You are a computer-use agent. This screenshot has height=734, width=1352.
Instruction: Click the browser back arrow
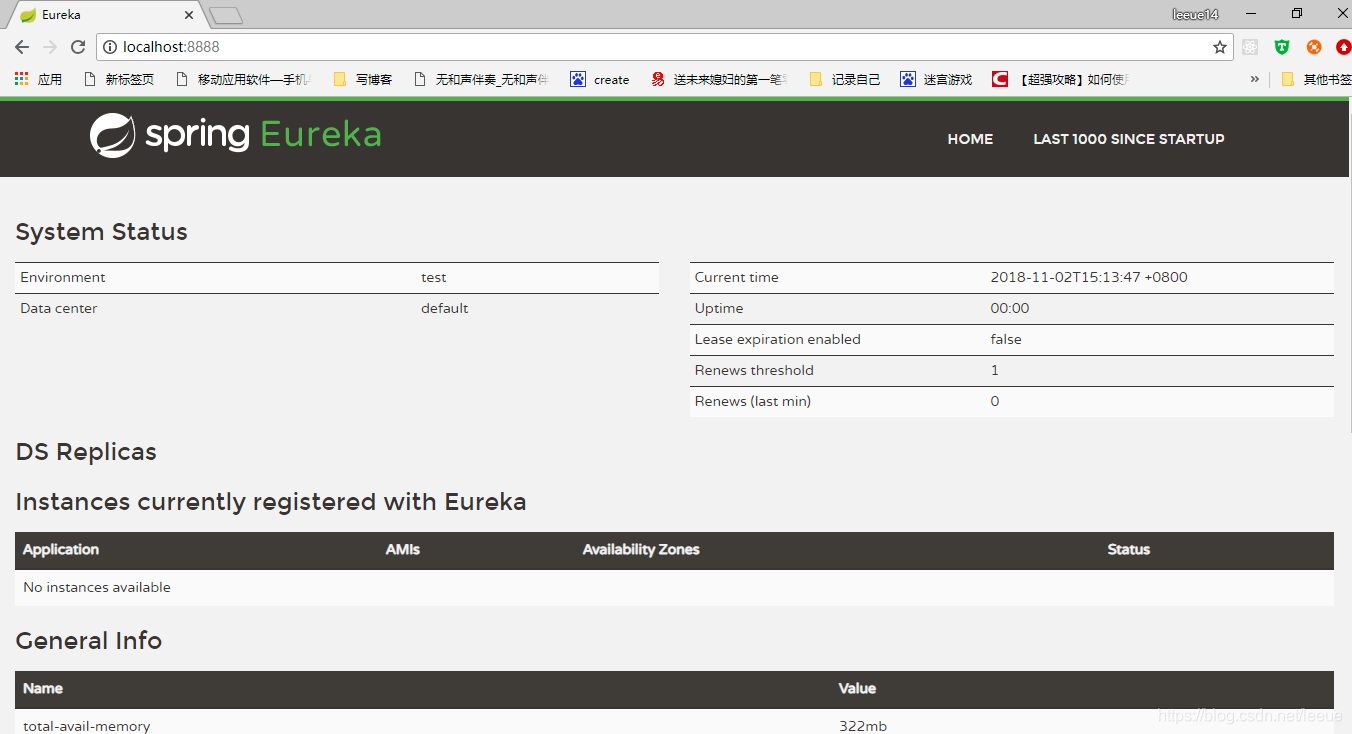(22, 47)
